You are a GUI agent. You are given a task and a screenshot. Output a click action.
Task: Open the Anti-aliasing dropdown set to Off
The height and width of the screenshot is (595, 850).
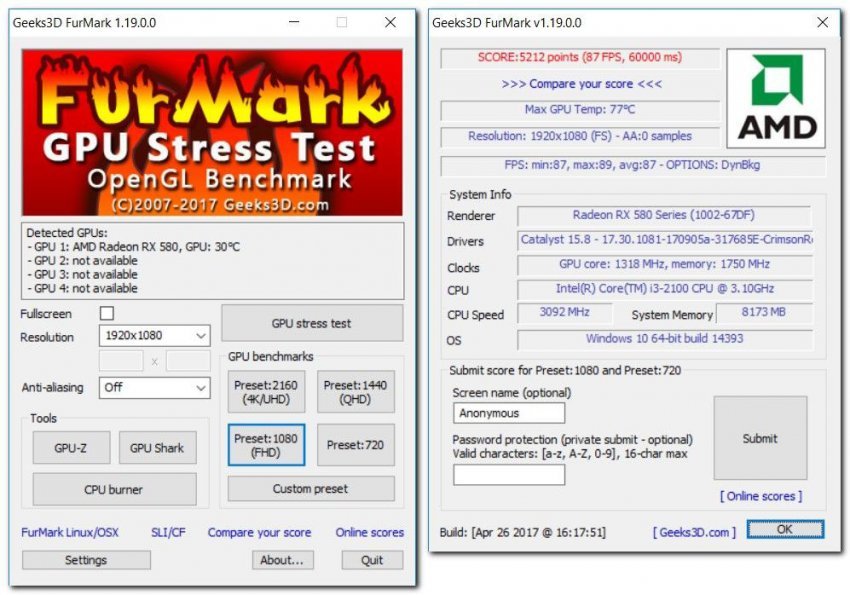(x=154, y=388)
